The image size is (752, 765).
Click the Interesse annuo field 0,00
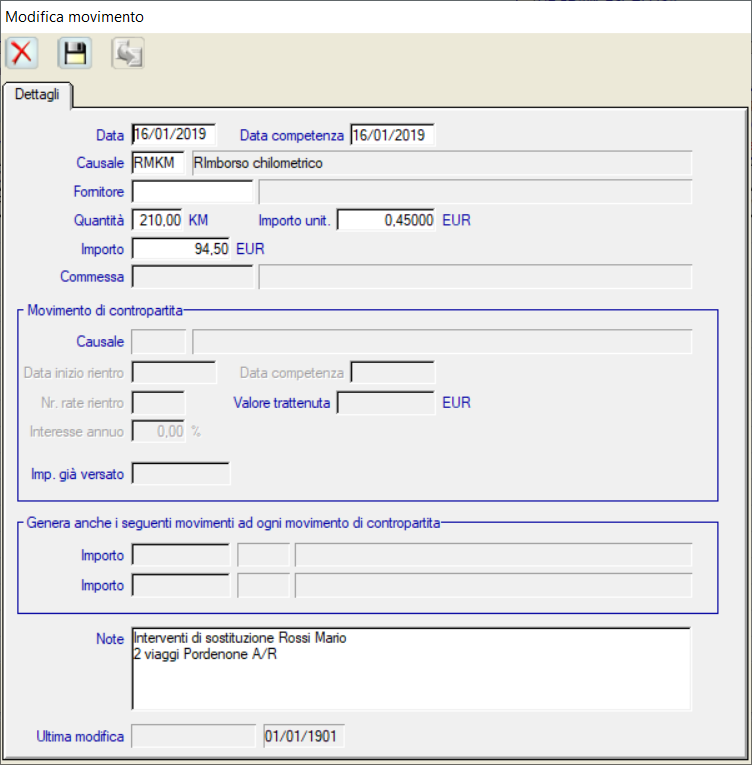coord(158,431)
